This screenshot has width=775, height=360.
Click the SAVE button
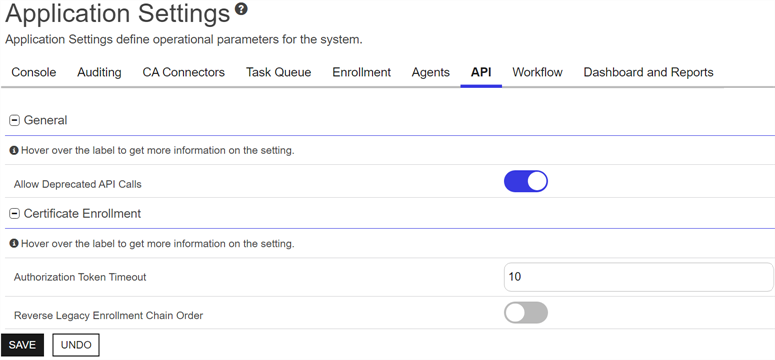(22, 345)
